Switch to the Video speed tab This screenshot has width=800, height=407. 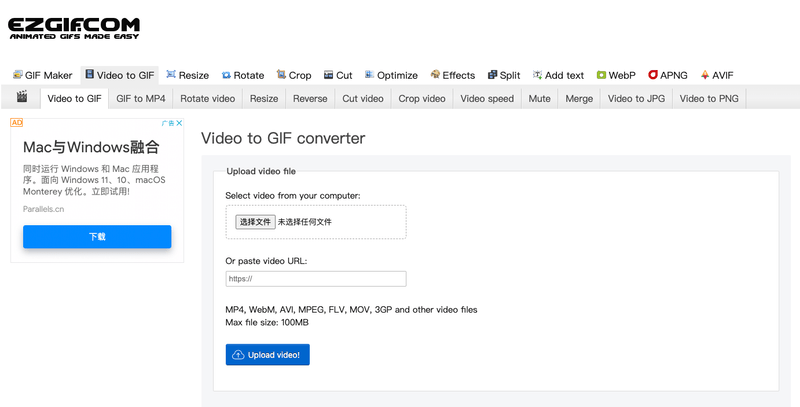coord(486,99)
